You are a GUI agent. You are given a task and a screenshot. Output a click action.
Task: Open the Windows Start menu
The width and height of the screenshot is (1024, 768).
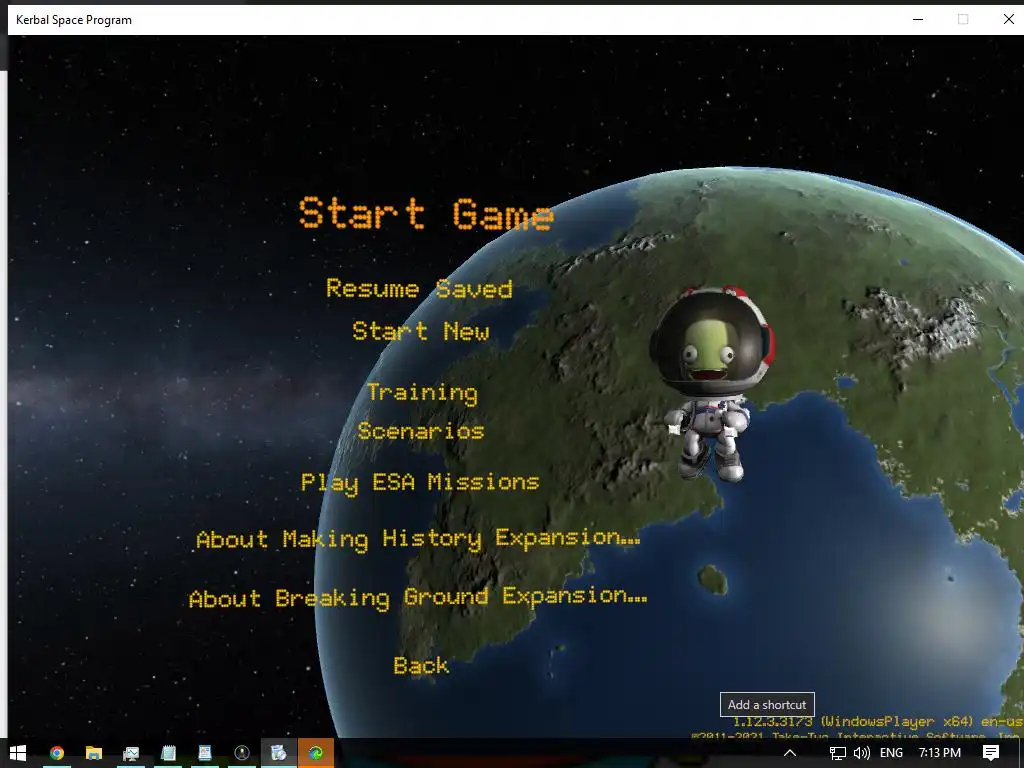point(18,753)
